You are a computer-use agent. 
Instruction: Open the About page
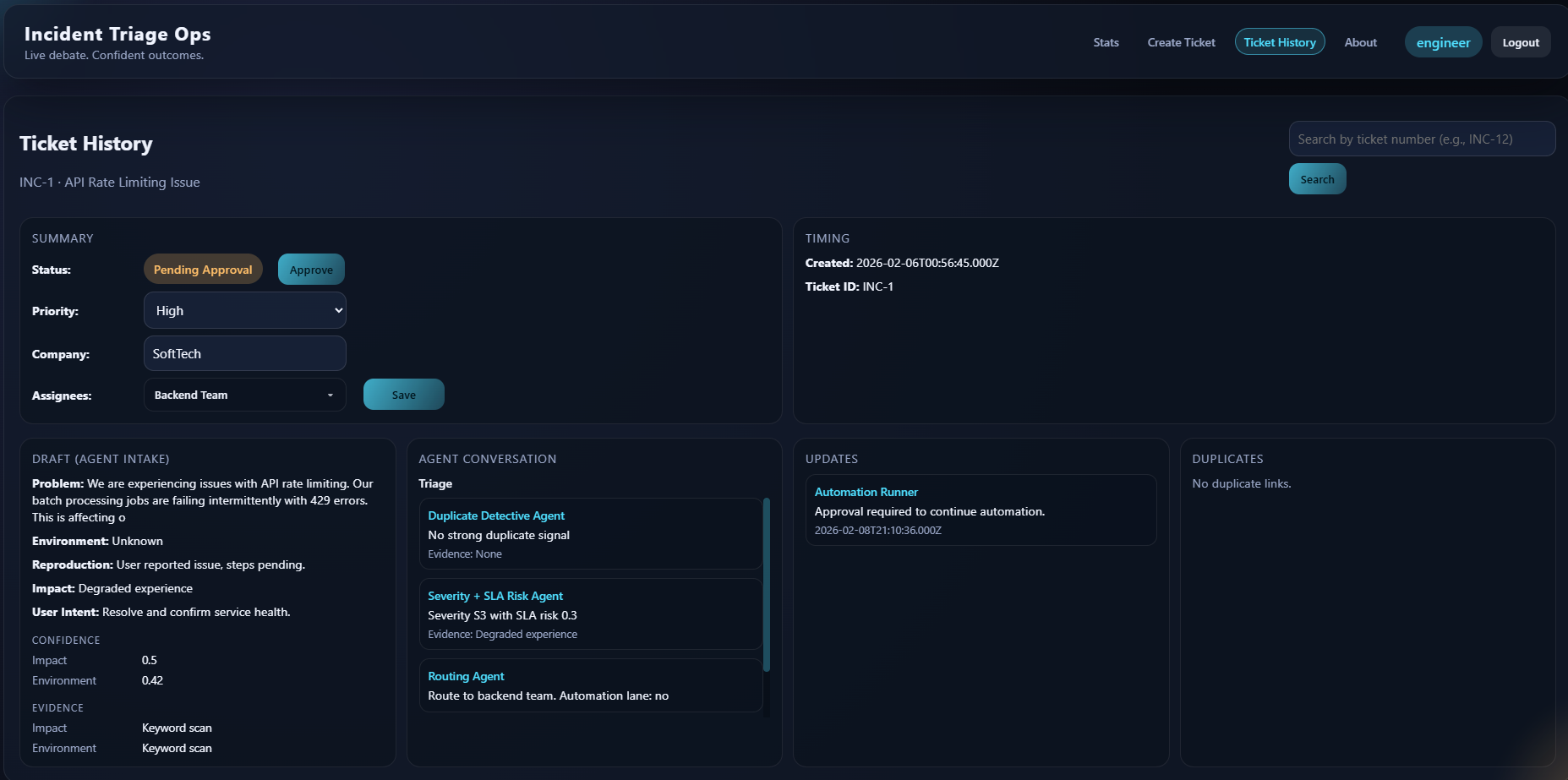pyautogui.click(x=1360, y=42)
